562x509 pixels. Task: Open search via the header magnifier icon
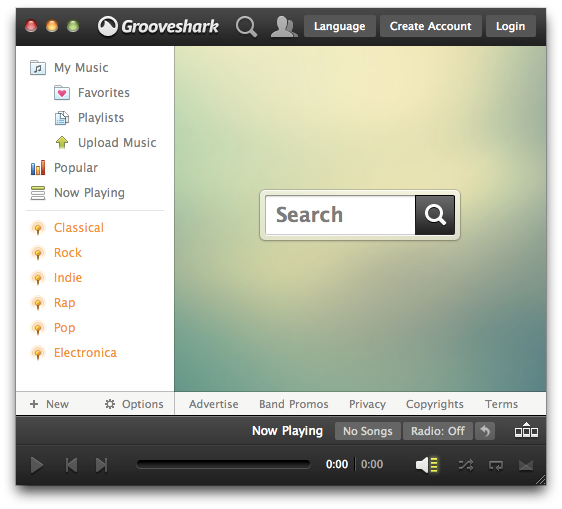tap(247, 27)
